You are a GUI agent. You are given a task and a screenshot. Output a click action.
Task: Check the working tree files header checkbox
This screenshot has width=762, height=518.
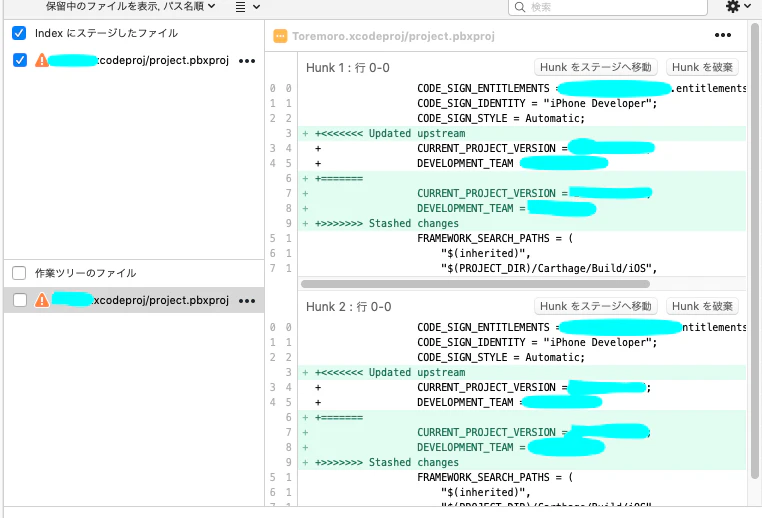click(x=19, y=273)
